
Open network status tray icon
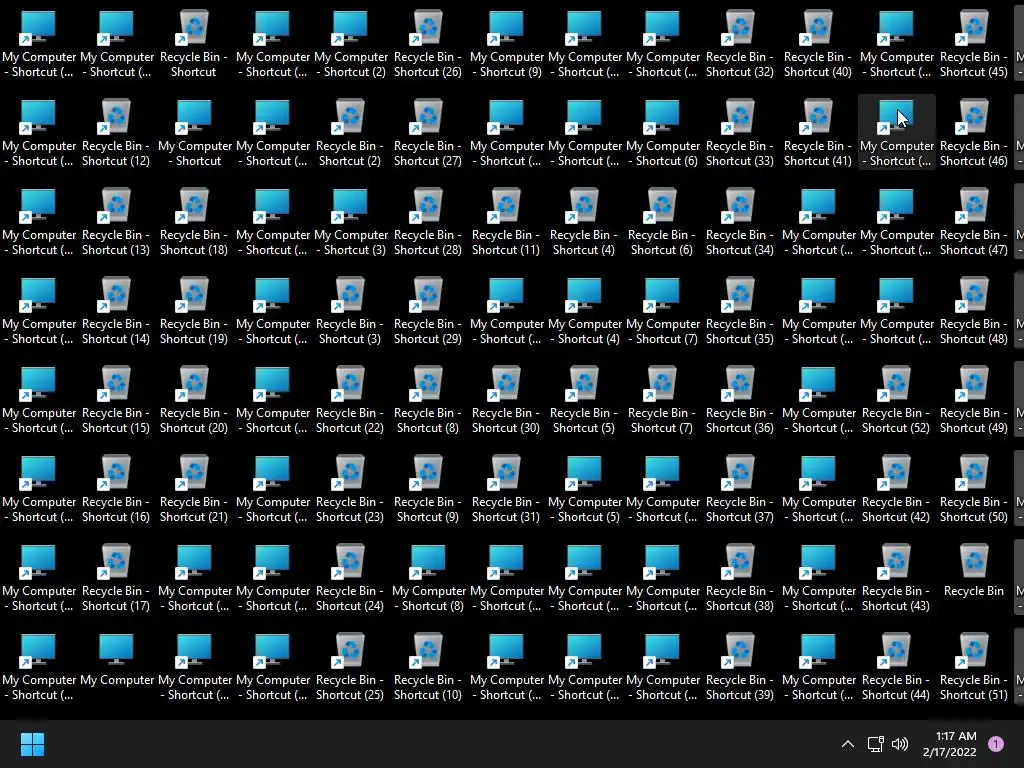875,744
